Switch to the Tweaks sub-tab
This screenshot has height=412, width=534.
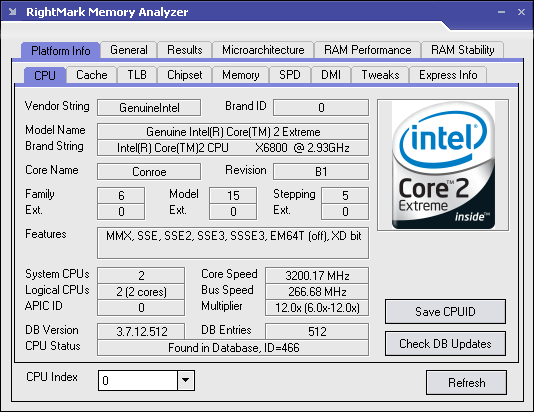pos(380,75)
